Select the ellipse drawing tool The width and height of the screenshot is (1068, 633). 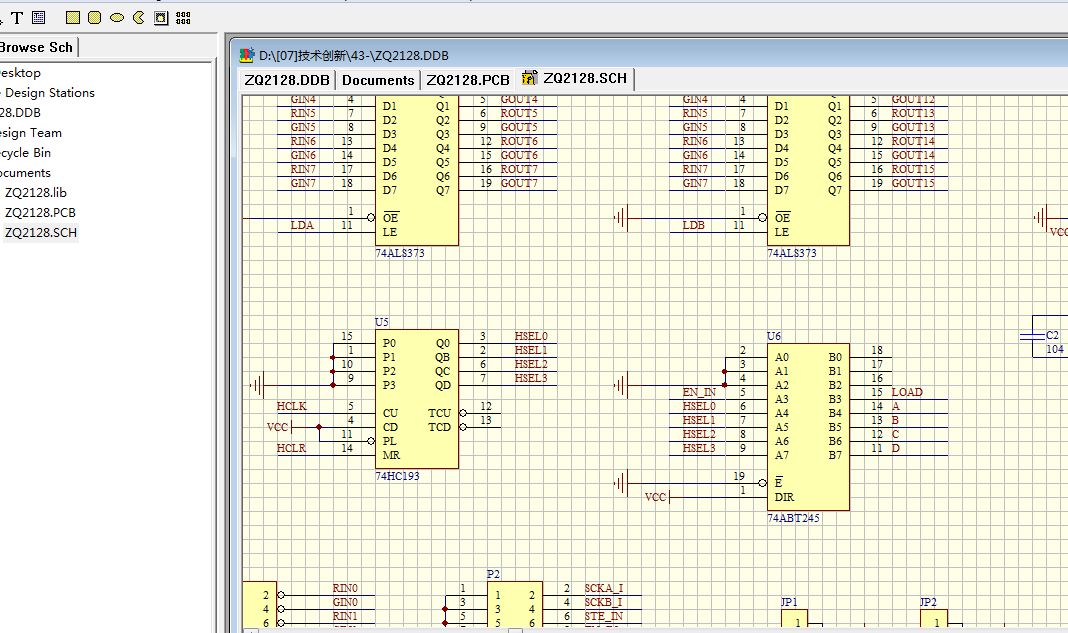pyautogui.click(x=117, y=18)
